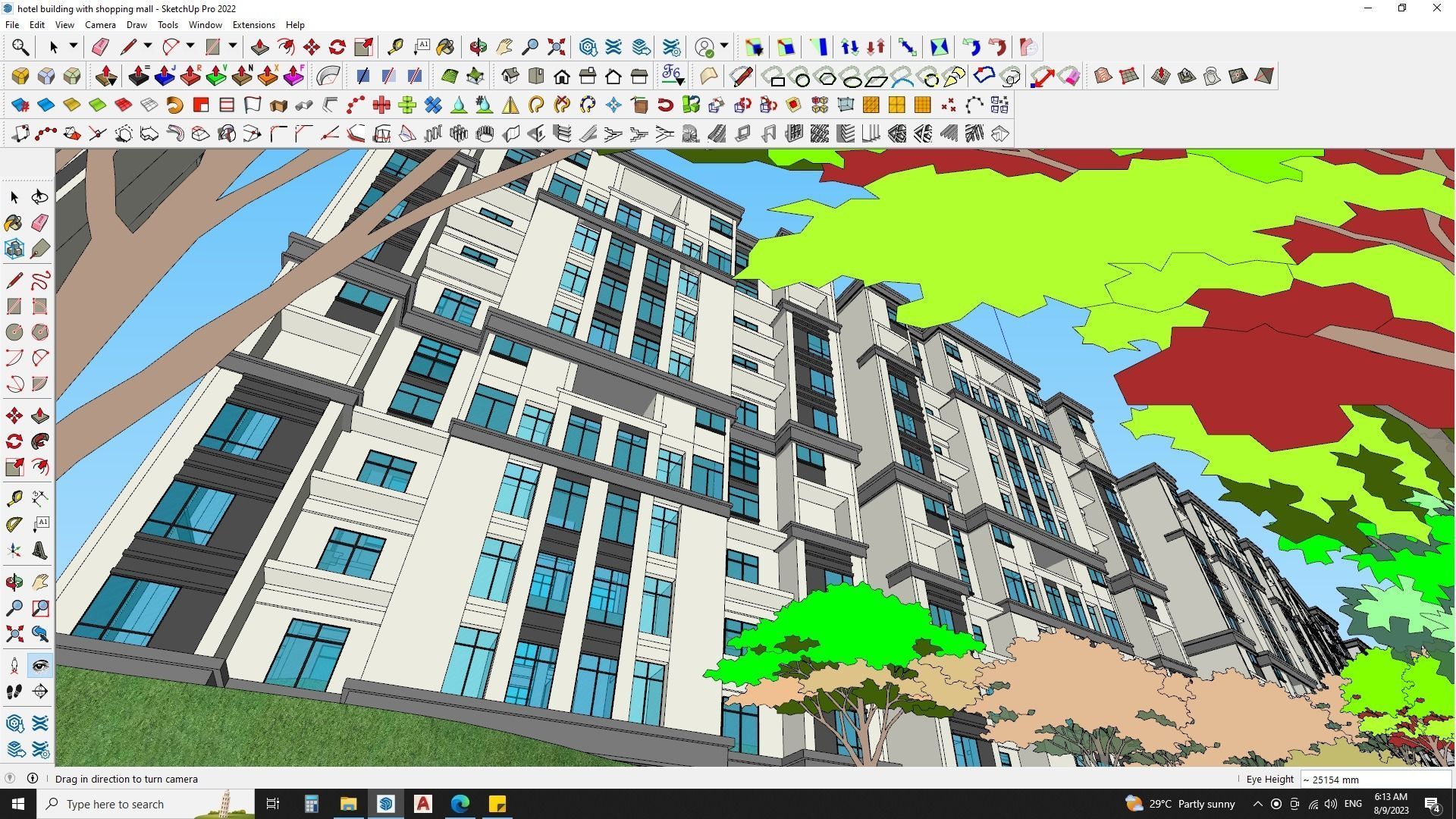Open the notification center icon
The width and height of the screenshot is (1456, 819).
[x=1432, y=804]
